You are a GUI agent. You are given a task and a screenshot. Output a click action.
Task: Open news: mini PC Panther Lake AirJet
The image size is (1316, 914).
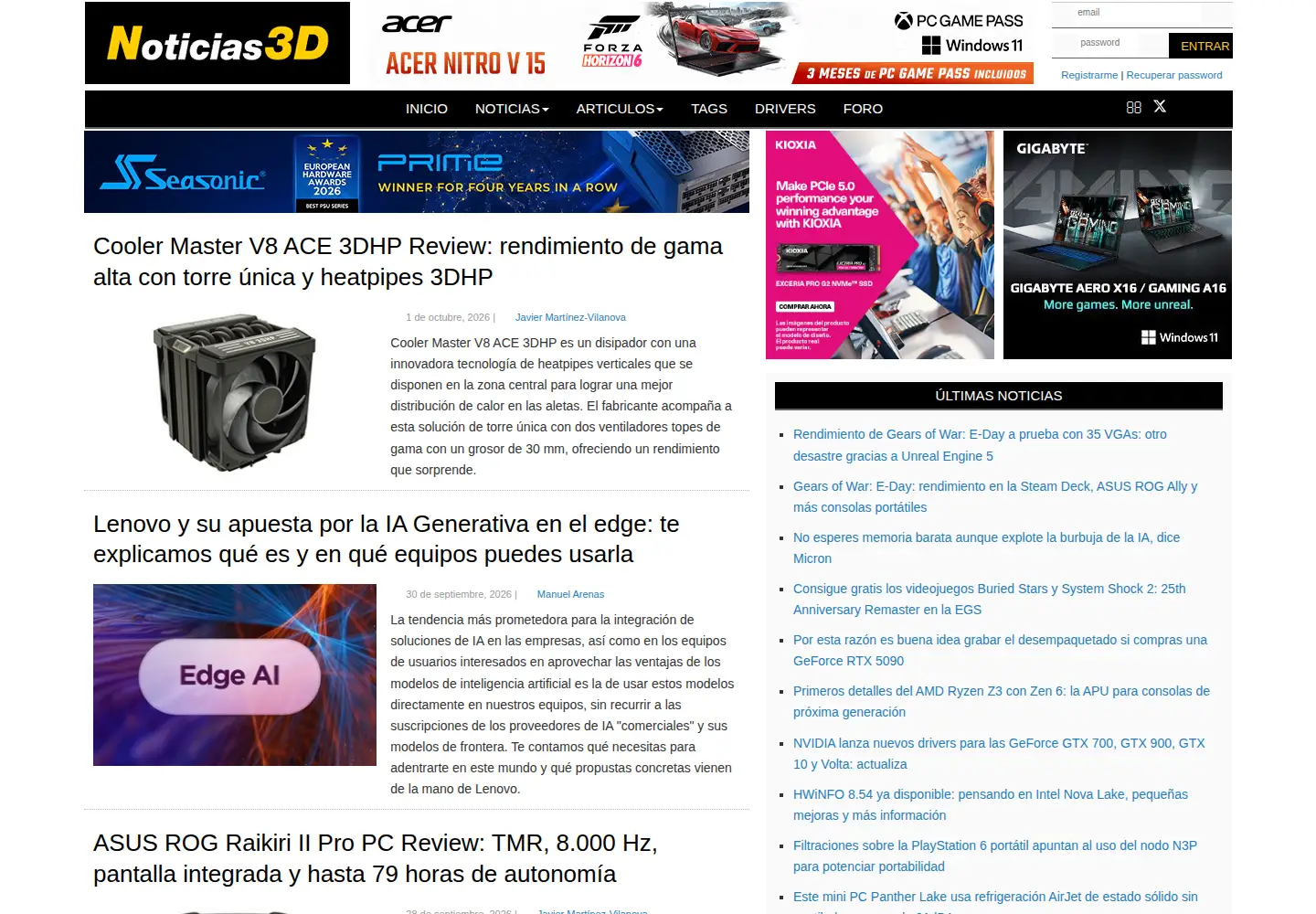tap(995, 900)
